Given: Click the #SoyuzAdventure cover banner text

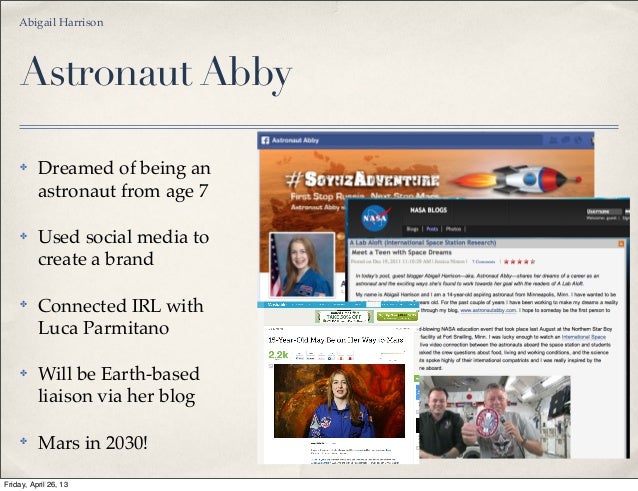Looking at the screenshot, I should tap(362, 179).
